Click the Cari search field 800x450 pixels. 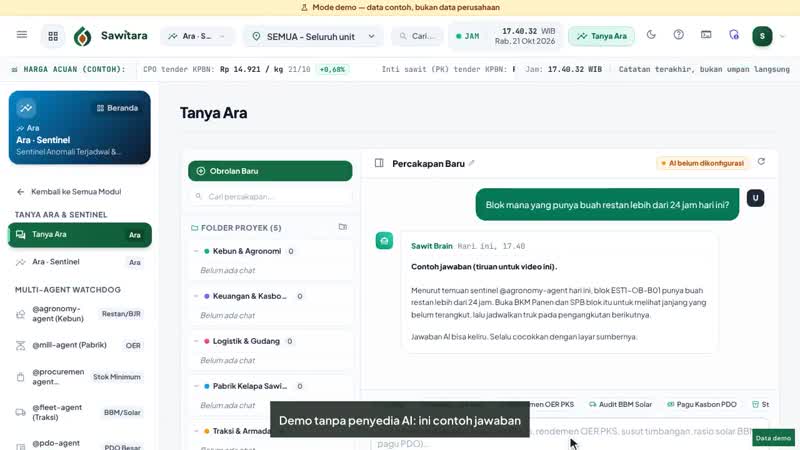(x=417, y=36)
